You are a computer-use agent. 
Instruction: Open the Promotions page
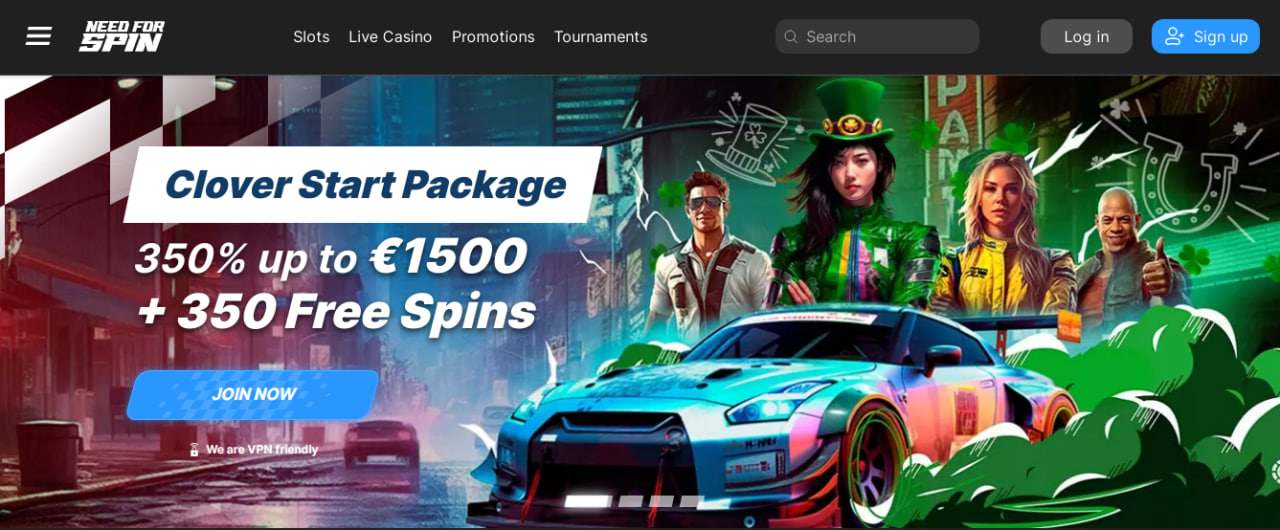[493, 37]
